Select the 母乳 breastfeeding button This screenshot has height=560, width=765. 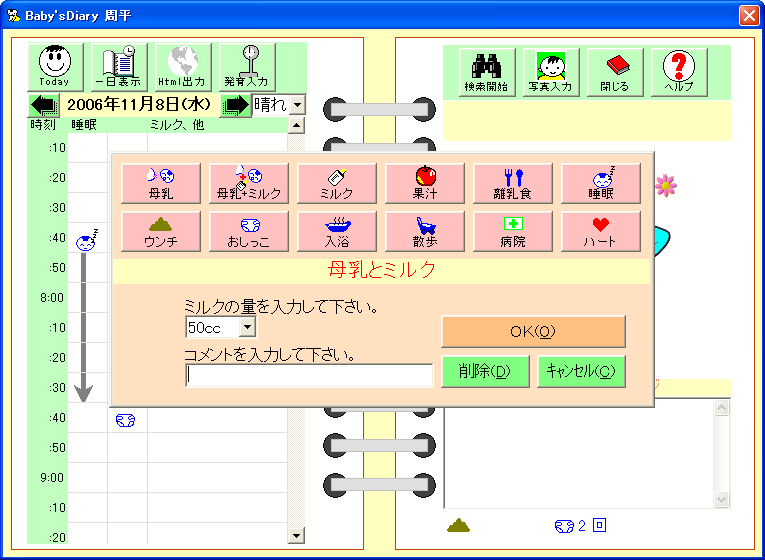tap(161, 183)
